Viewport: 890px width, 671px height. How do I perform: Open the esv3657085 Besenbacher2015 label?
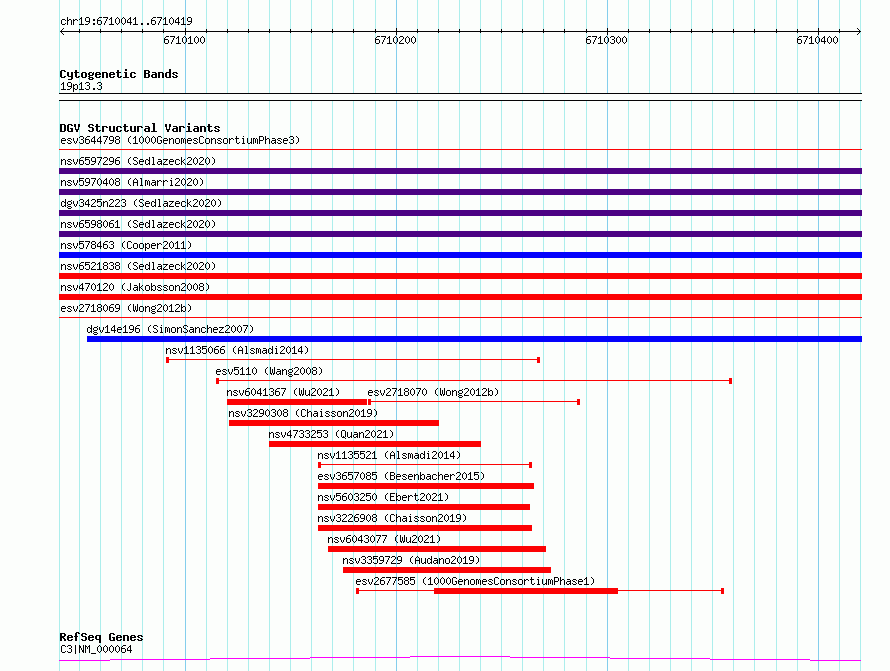(401, 476)
